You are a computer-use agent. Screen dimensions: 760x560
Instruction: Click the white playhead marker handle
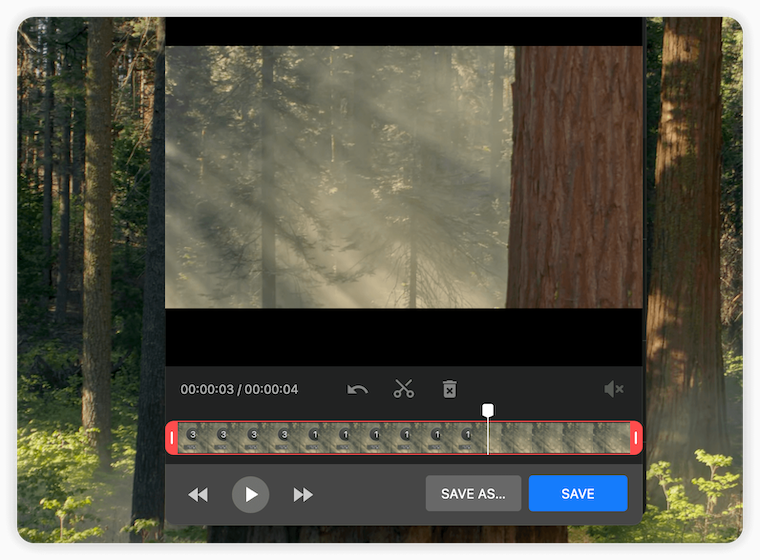coord(488,410)
